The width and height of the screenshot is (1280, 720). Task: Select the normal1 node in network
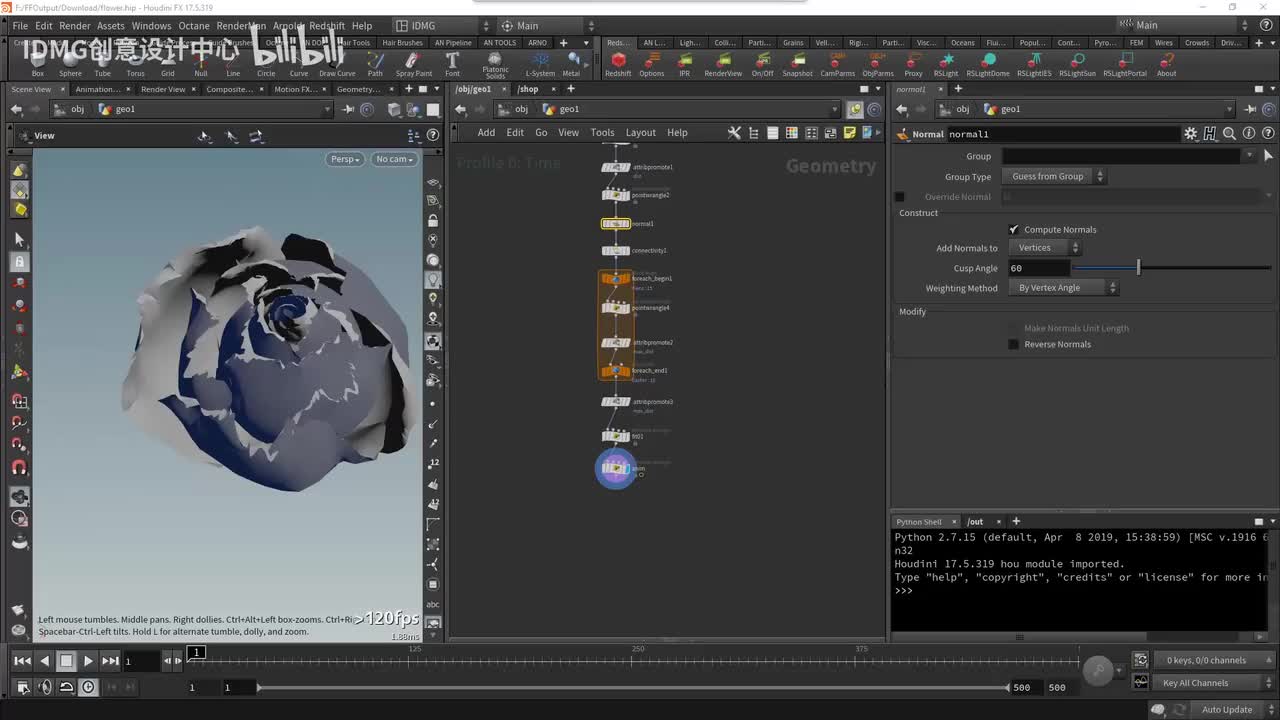tap(615, 224)
